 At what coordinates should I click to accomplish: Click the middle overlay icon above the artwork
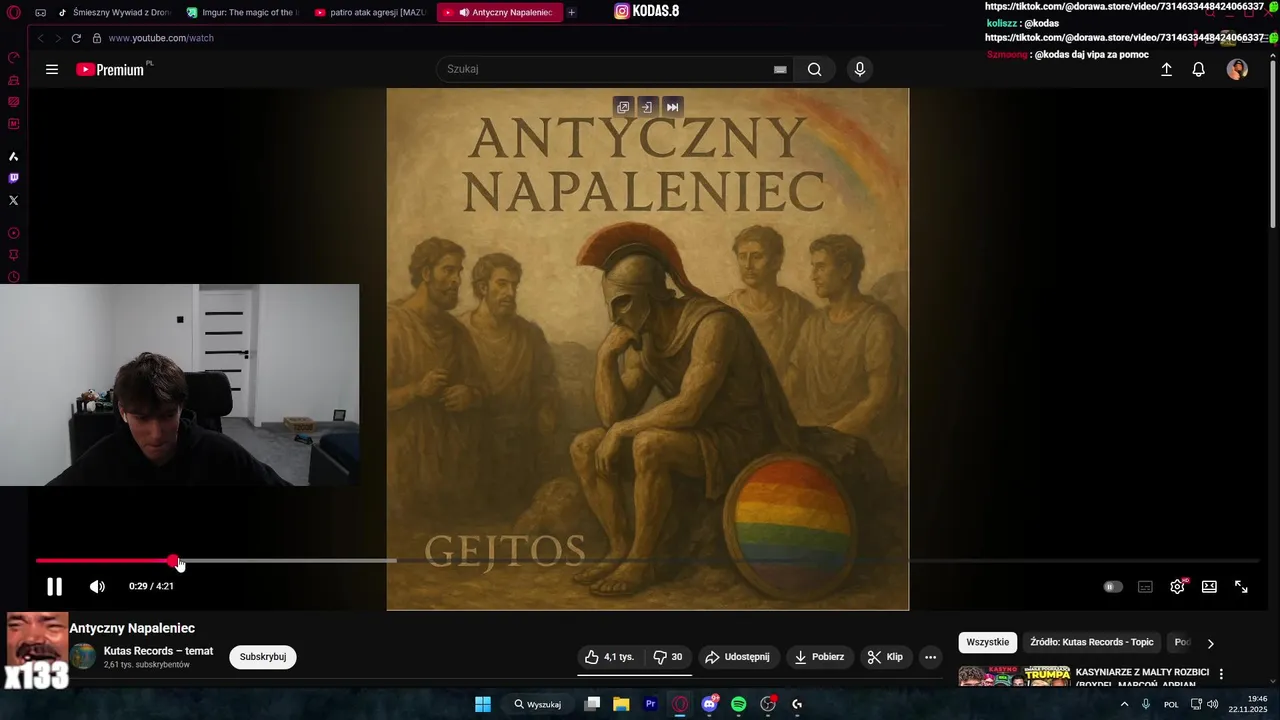click(647, 107)
